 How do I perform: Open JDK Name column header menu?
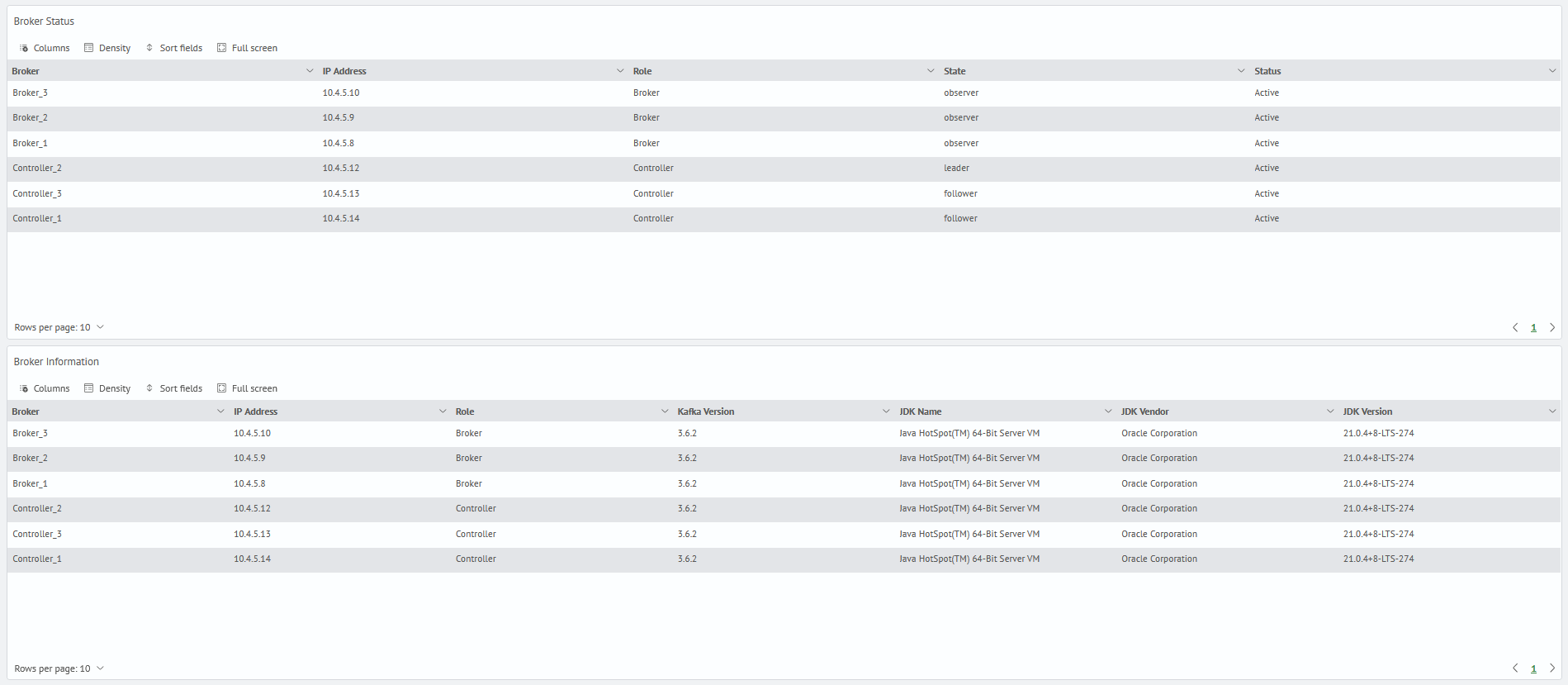pyautogui.click(x=1108, y=411)
